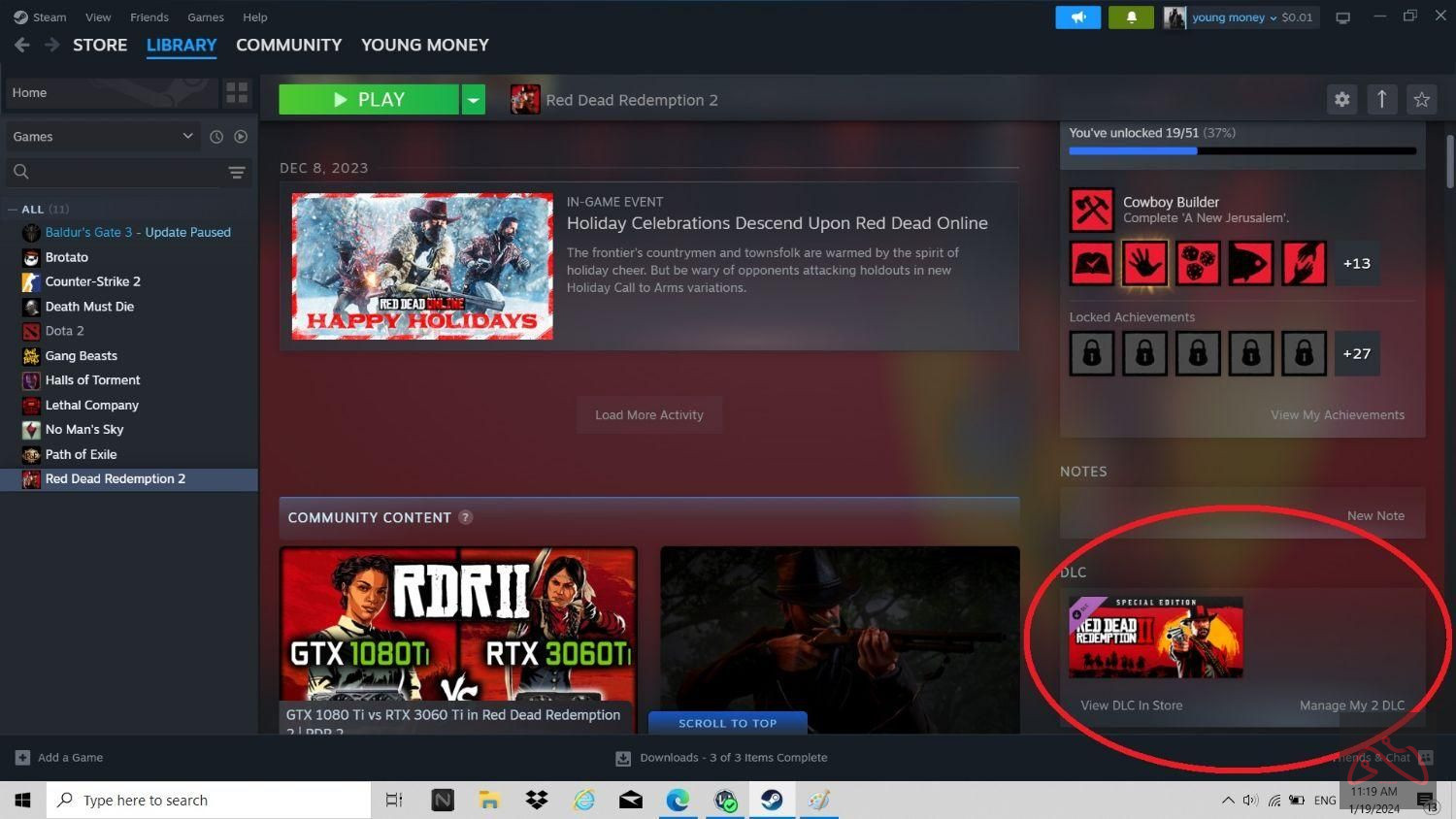Open the filter icon next to the game search bar
This screenshot has width=1456, height=819.
(x=236, y=172)
